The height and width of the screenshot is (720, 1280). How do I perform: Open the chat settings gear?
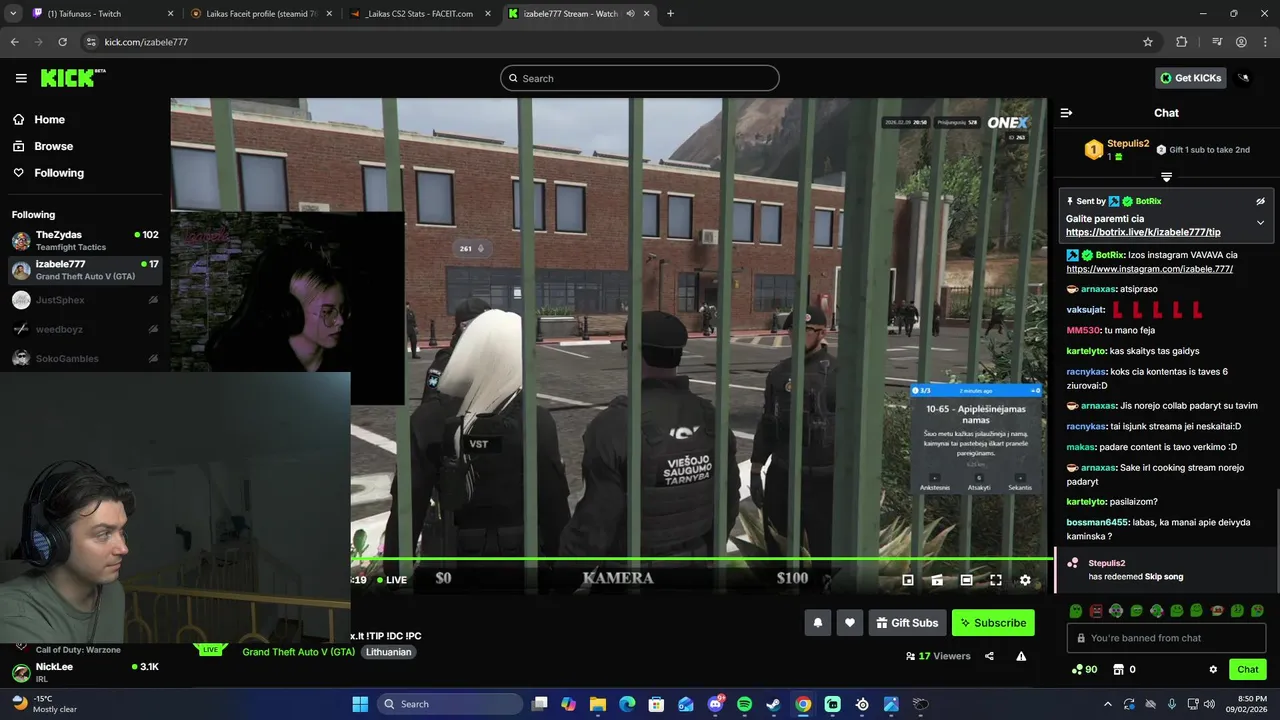(1213, 669)
